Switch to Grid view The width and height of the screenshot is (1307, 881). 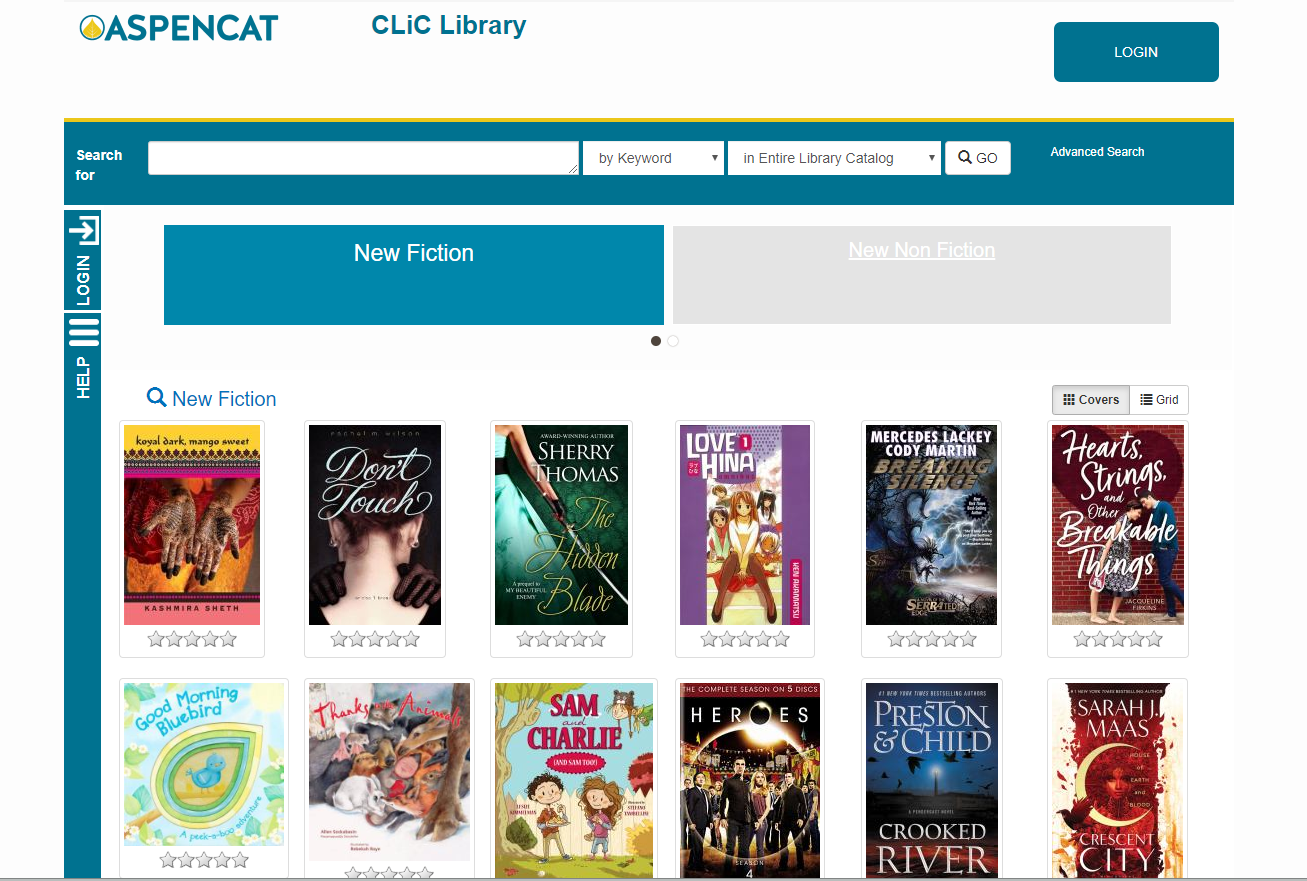tap(1159, 400)
